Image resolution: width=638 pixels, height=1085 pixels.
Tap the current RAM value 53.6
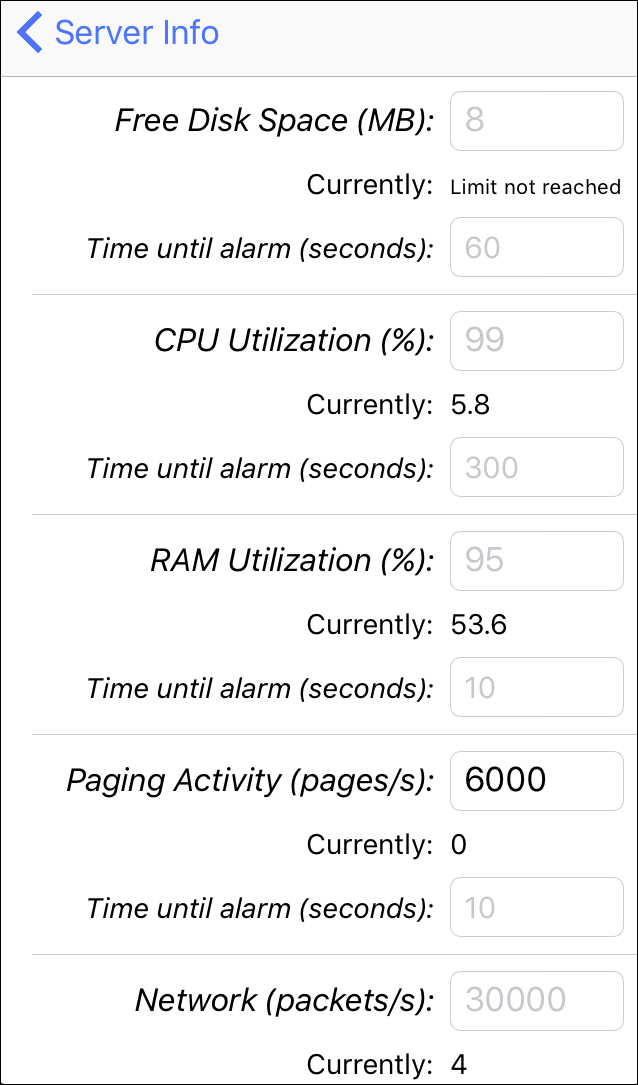tap(478, 625)
